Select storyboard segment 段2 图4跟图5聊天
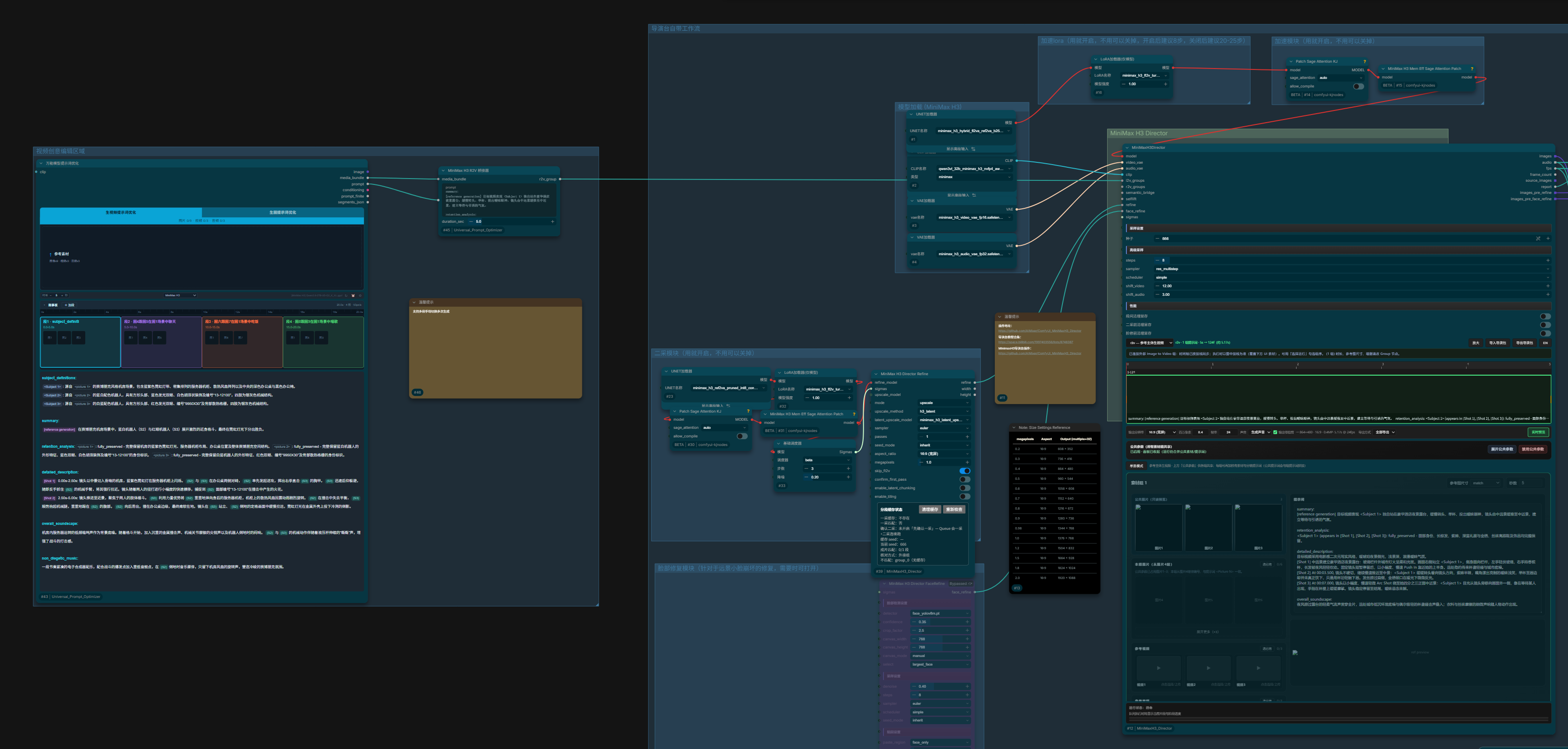 161,342
